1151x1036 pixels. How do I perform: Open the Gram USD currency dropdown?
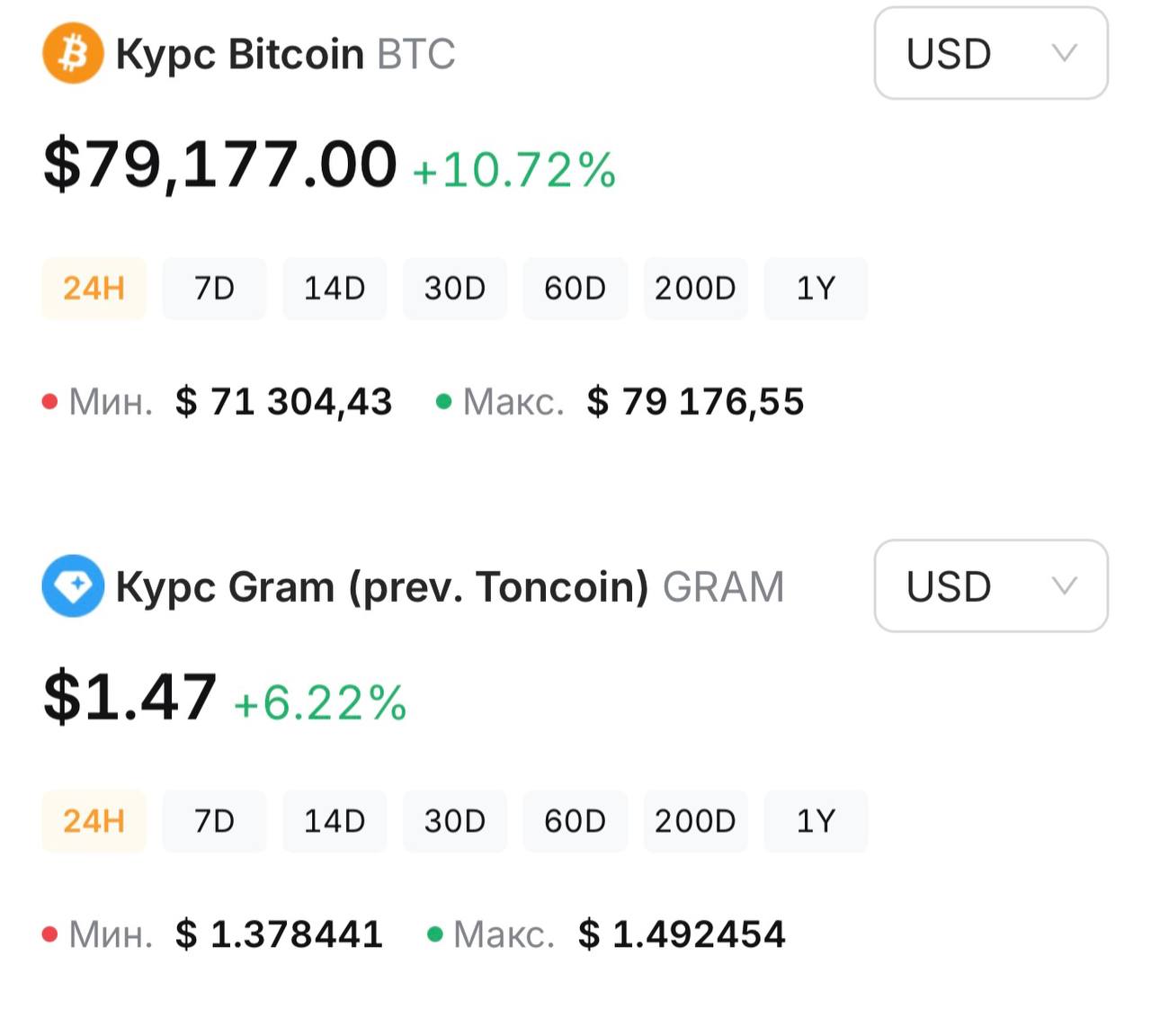point(991,585)
